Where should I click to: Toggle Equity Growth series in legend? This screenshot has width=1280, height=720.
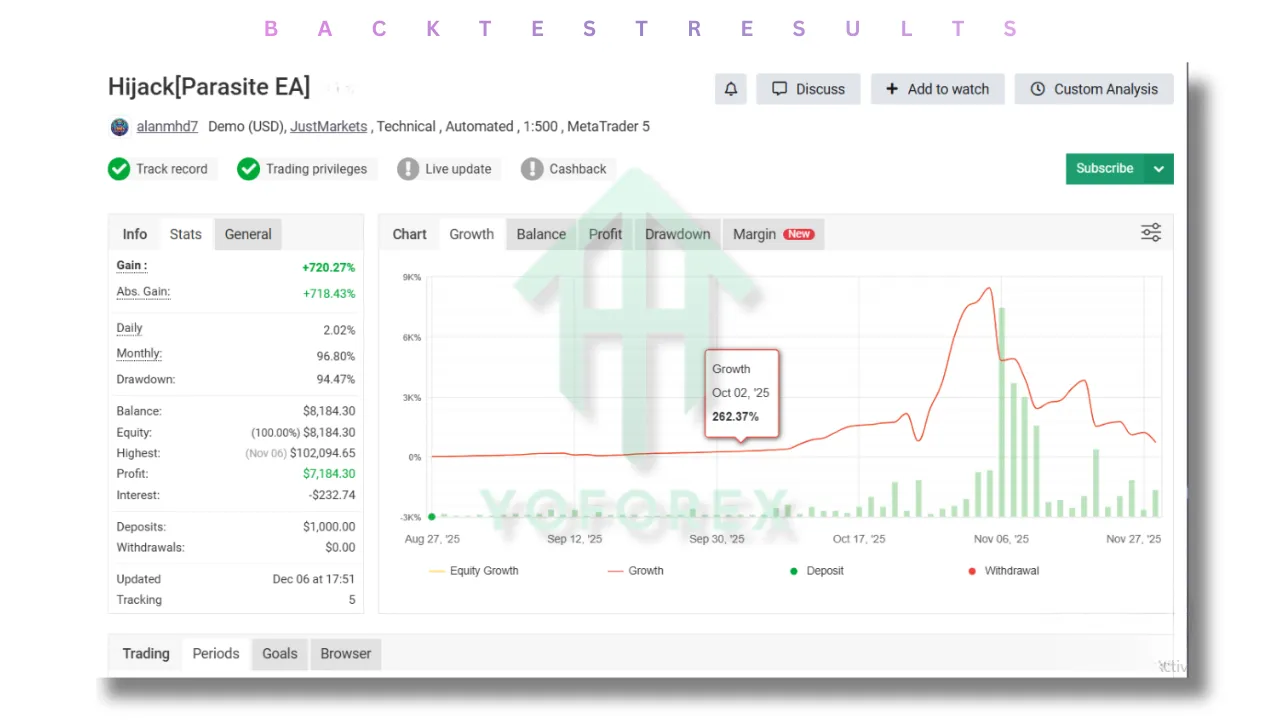474,571
